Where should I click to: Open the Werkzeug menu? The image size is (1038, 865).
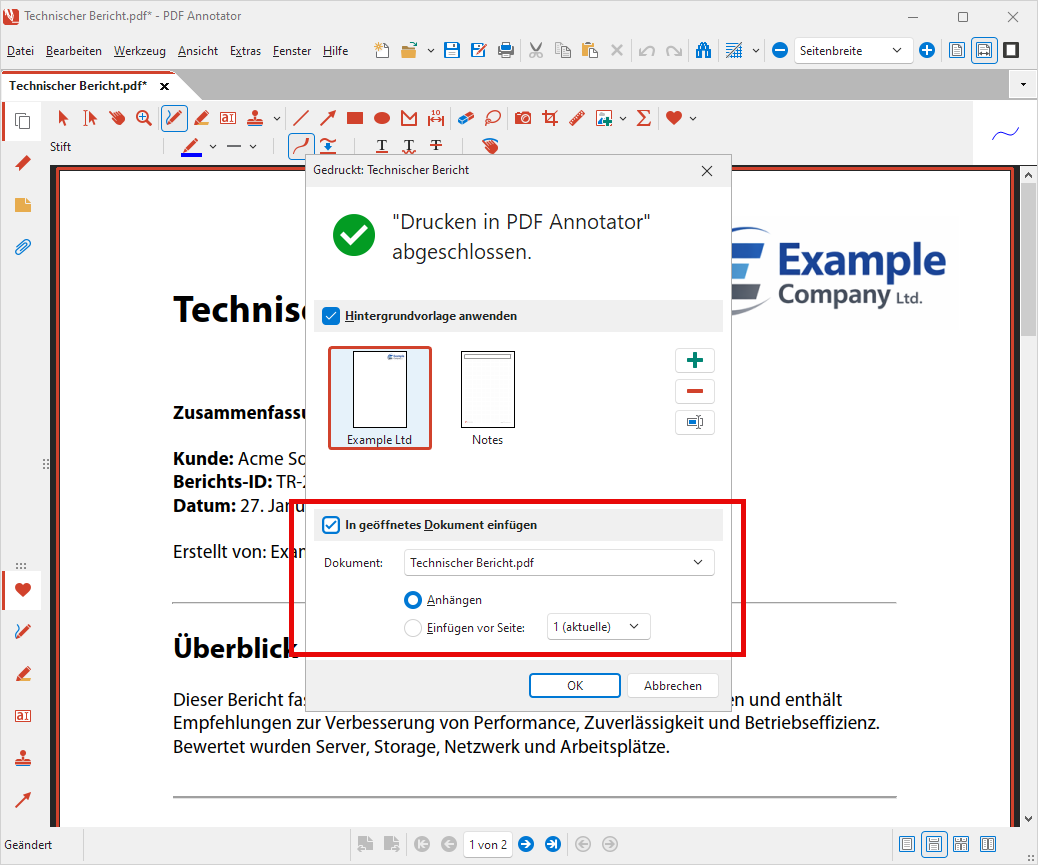coord(139,51)
